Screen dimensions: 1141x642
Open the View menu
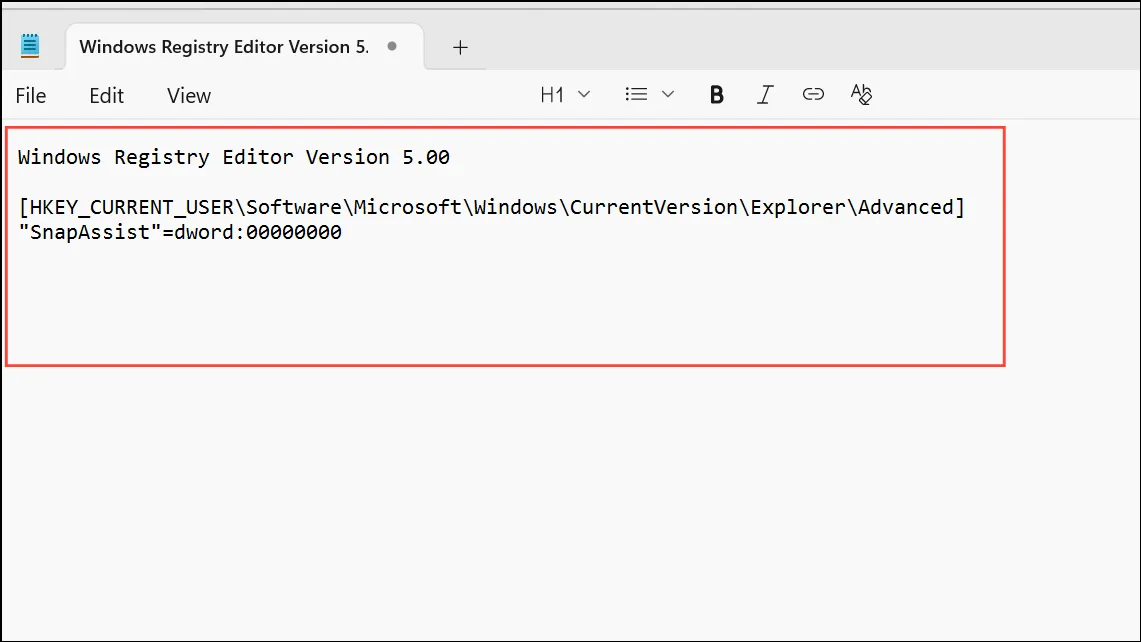tap(188, 95)
